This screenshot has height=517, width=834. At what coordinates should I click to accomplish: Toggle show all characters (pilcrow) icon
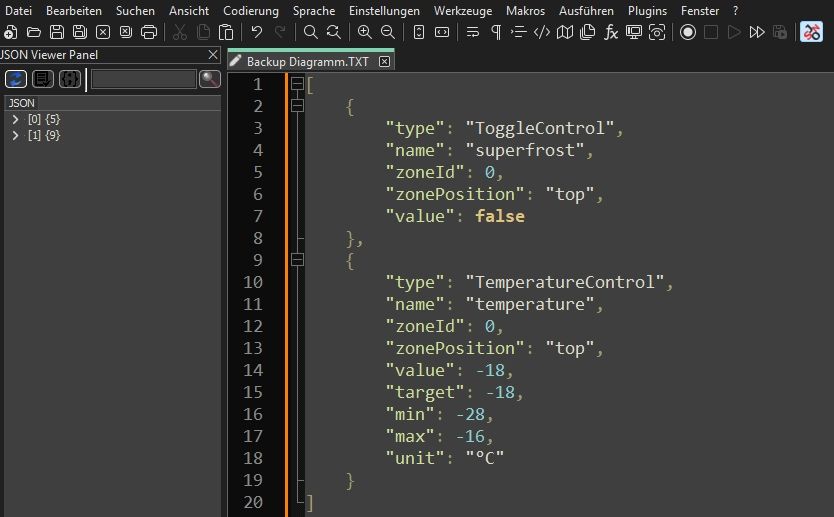pyautogui.click(x=496, y=32)
